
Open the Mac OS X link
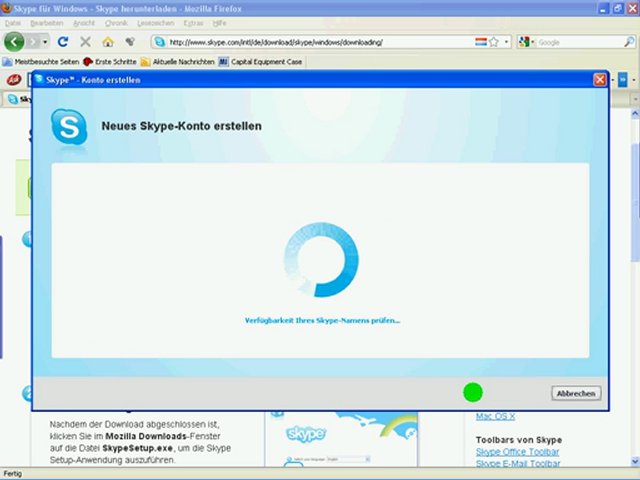495,416
